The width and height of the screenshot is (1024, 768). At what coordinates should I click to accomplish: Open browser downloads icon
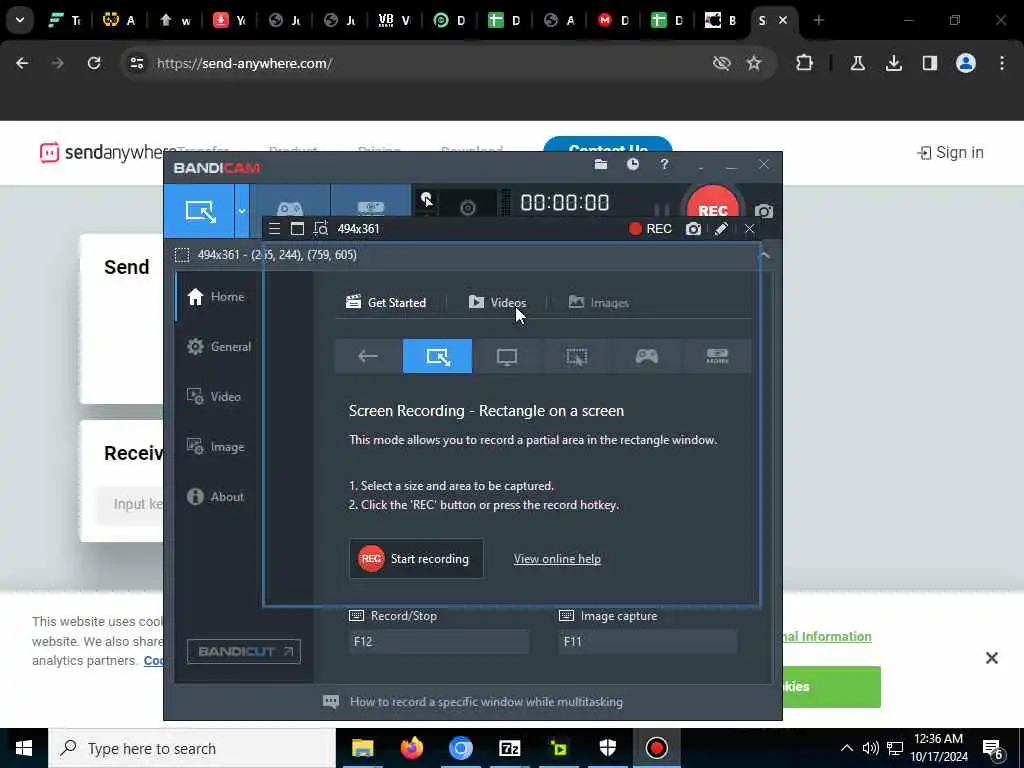pyautogui.click(x=893, y=63)
